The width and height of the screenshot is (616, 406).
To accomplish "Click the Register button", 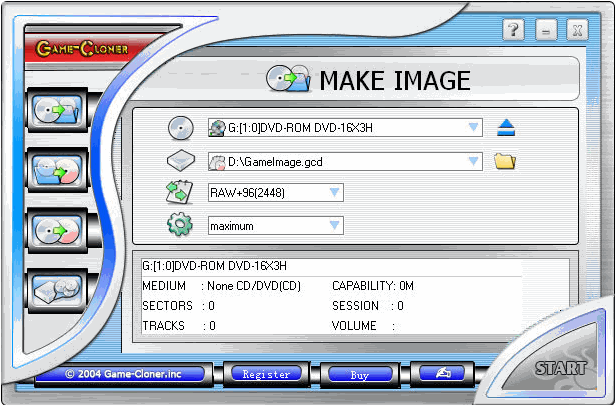I will [266, 374].
